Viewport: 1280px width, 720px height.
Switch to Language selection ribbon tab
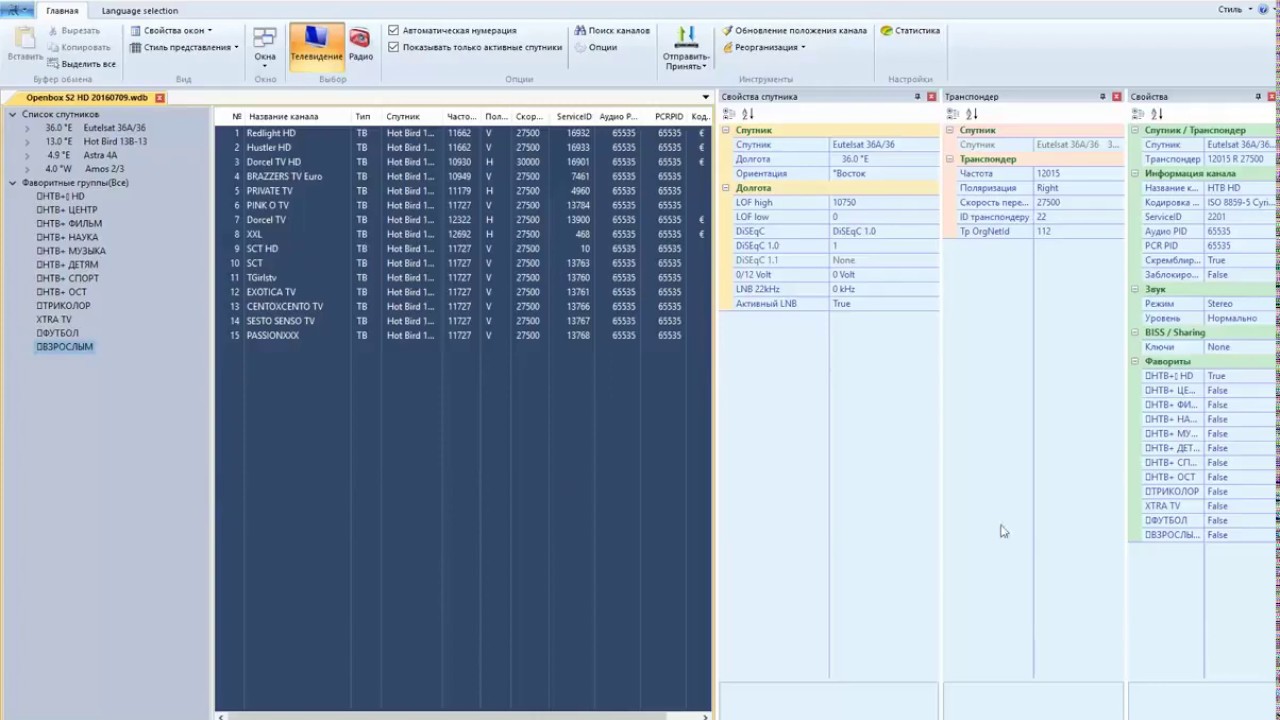click(x=140, y=11)
